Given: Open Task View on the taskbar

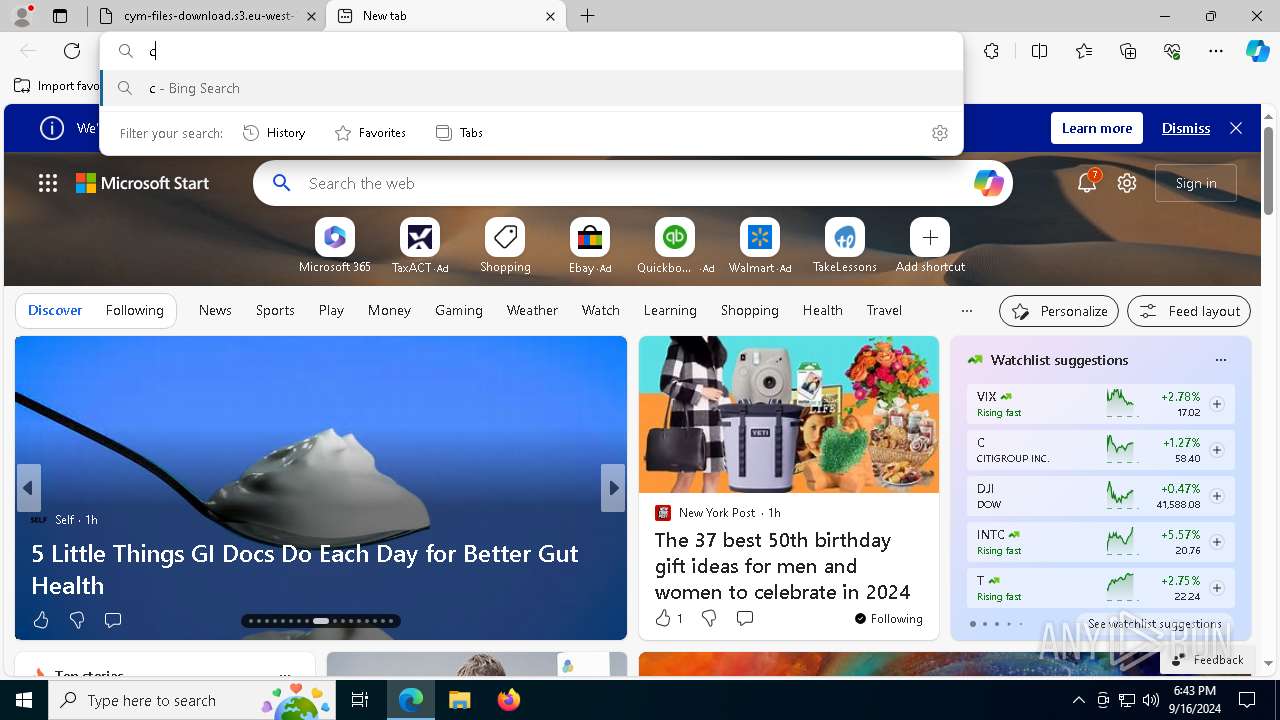Looking at the screenshot, I should (x=360, y=700).
